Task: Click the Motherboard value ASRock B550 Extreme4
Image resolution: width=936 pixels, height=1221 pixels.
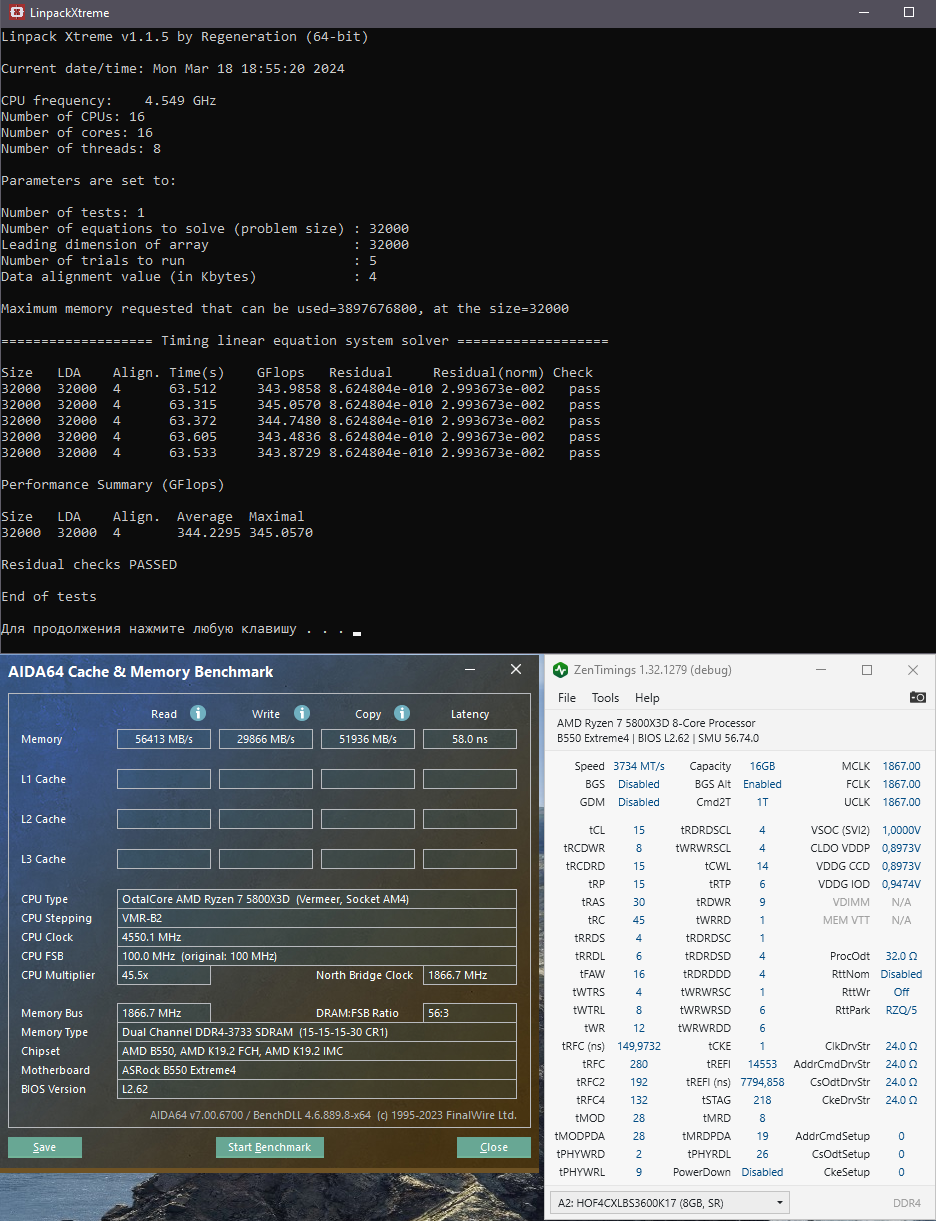Action: [317, 1070]
